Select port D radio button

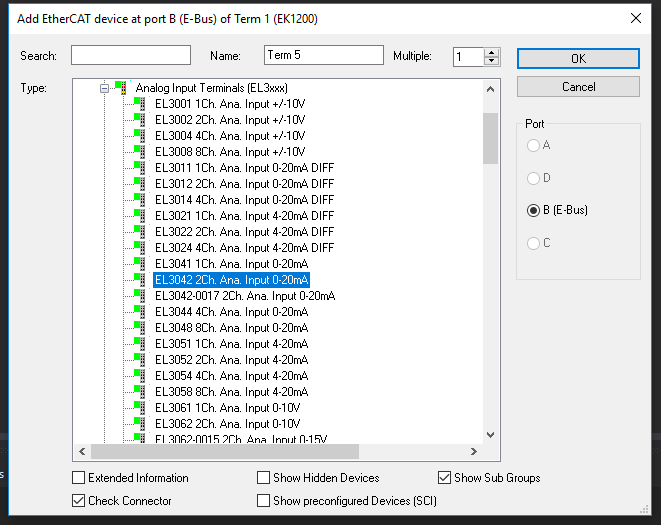click(x=533, y=178)
